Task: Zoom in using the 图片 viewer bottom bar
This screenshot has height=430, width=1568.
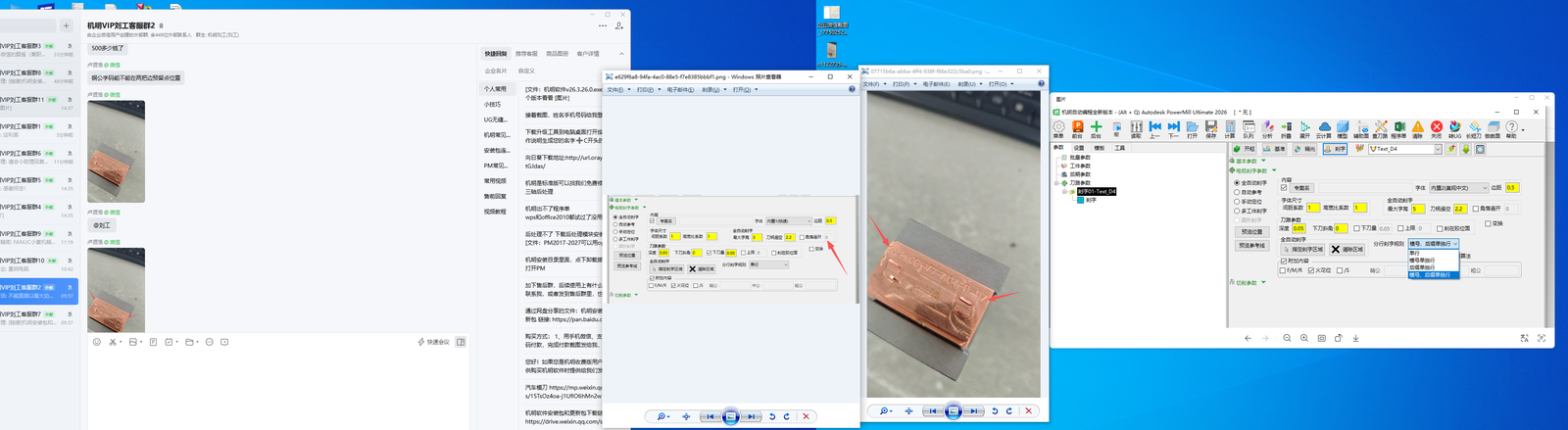Action: click(x=1304, y=338)
